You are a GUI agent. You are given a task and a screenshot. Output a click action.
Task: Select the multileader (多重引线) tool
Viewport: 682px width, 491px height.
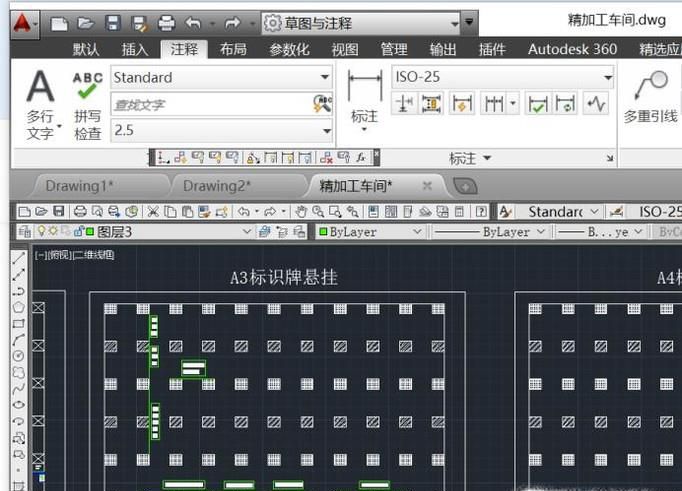click(650, 98)
